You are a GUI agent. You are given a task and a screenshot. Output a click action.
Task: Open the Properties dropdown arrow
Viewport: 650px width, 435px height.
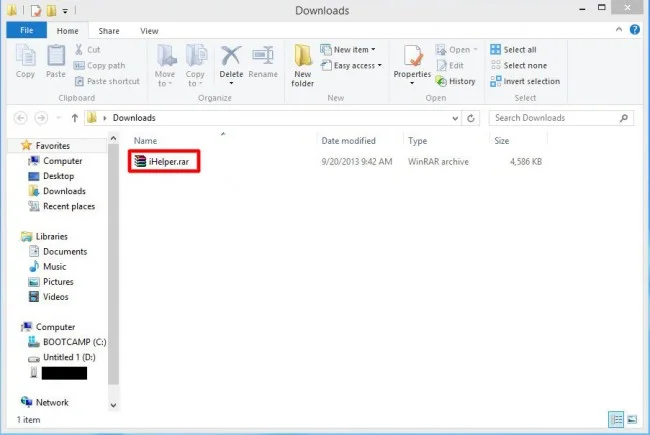point(412,83)
